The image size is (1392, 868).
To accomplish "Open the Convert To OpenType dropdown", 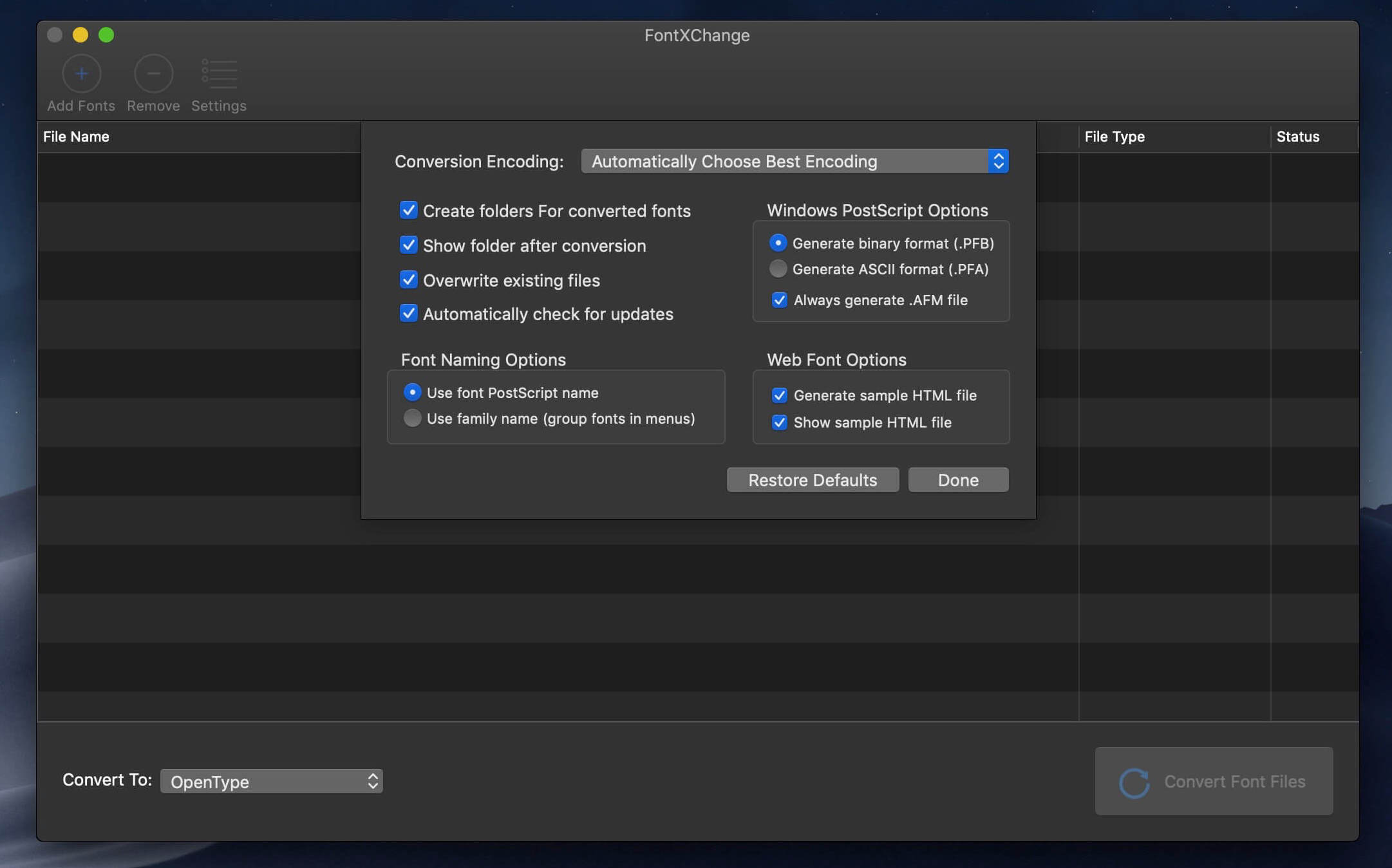I will pos(272,781).
